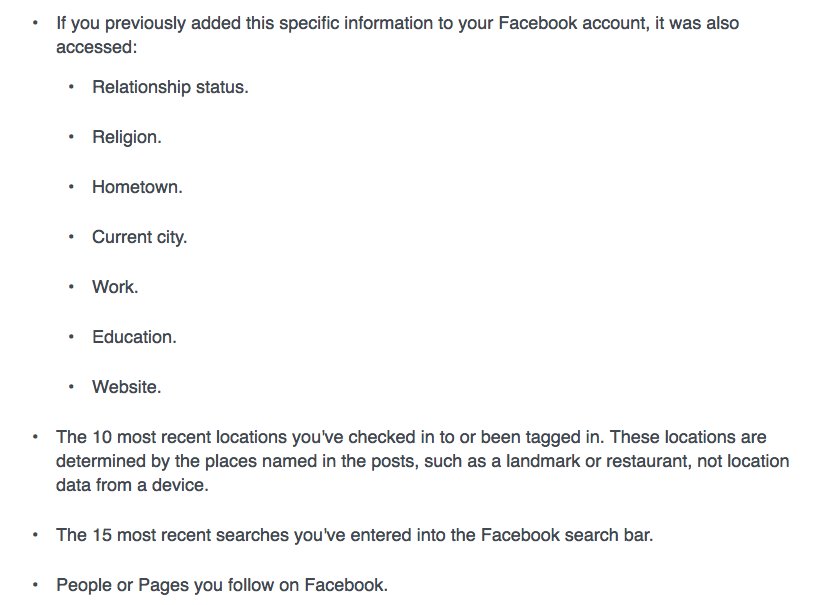Image resolution: width=837 pixels, height=605 pixels.
Task: Click the 'Current city.' list item
Action: pos(139,237)
